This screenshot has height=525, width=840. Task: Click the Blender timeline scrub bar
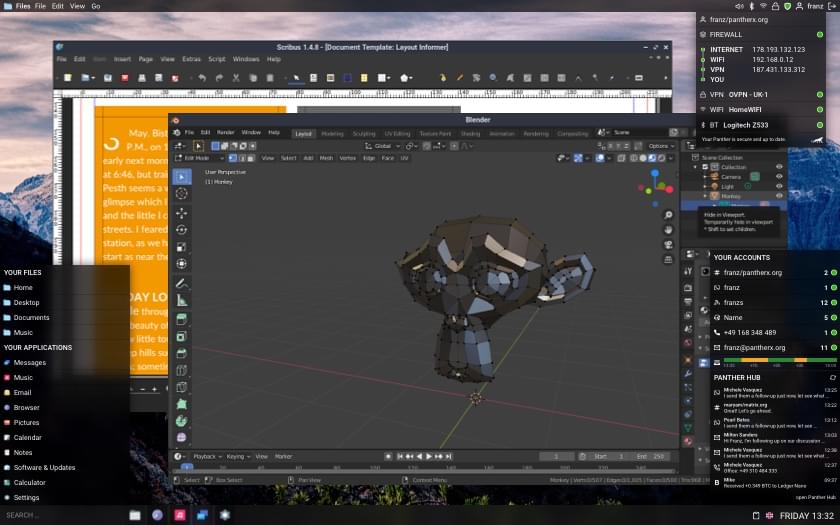coord(423,468)
